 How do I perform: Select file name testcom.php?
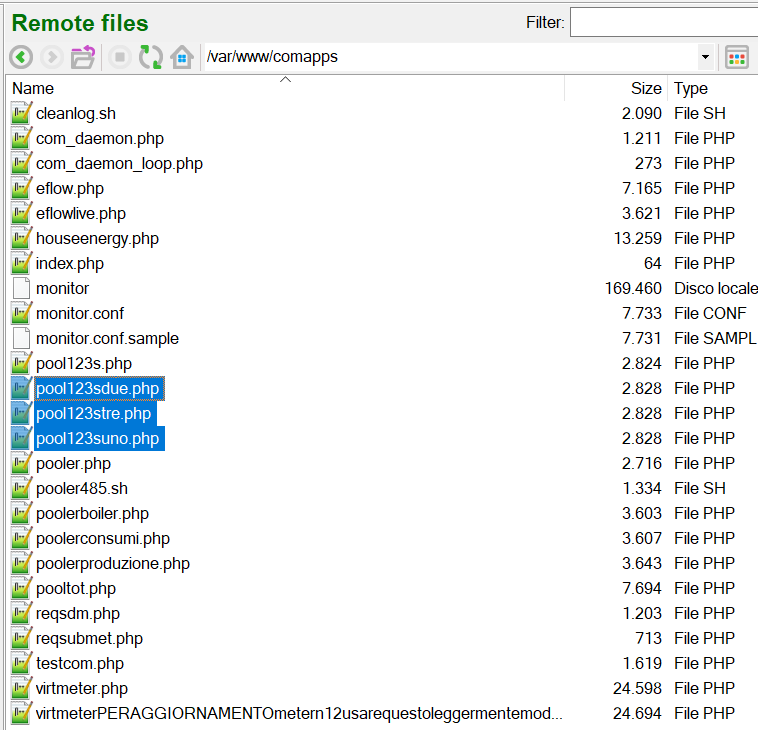pos(80,664)
